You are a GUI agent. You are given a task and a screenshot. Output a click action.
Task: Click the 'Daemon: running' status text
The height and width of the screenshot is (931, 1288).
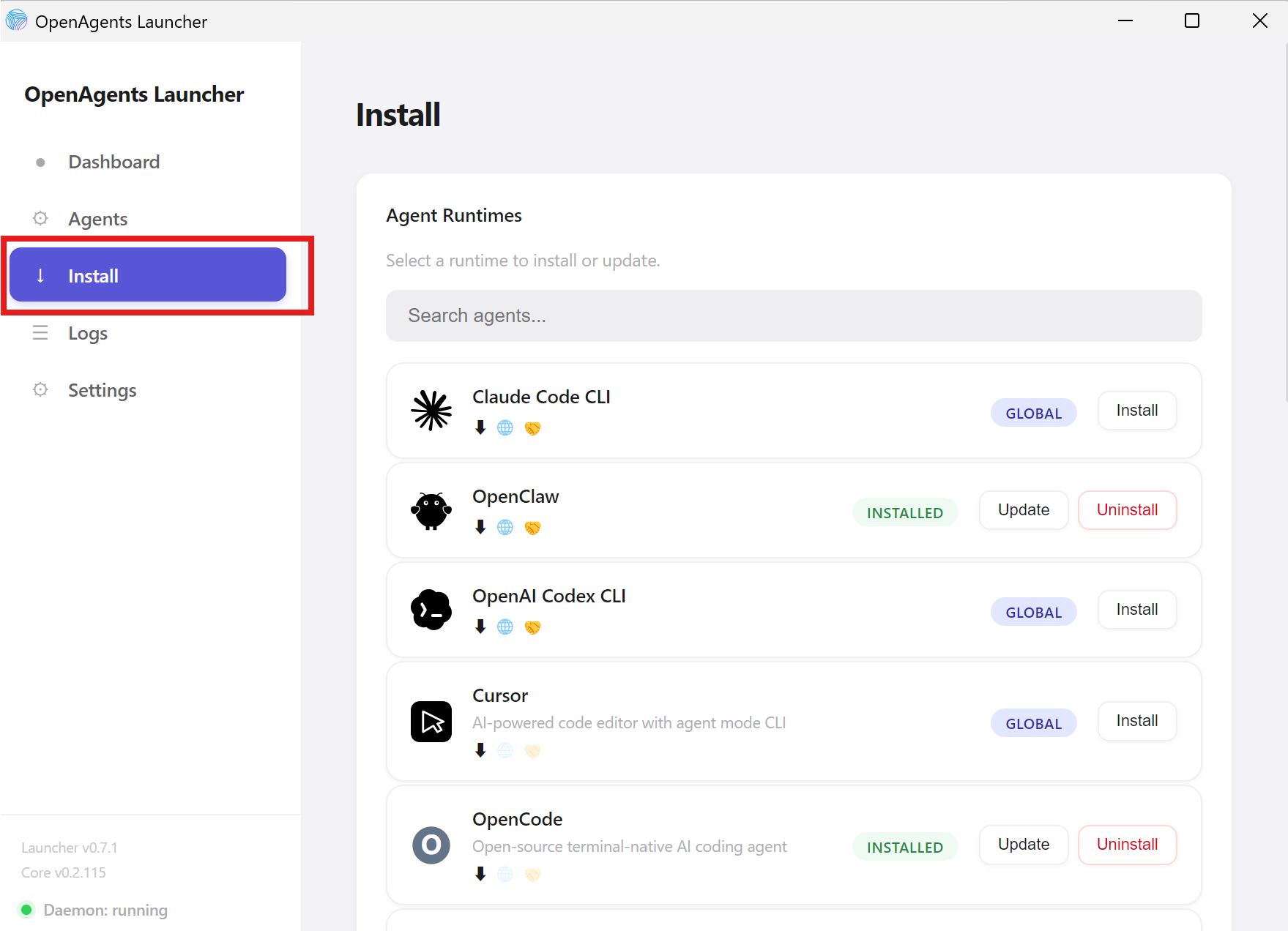pyautogui.click(x=105, y=910)
